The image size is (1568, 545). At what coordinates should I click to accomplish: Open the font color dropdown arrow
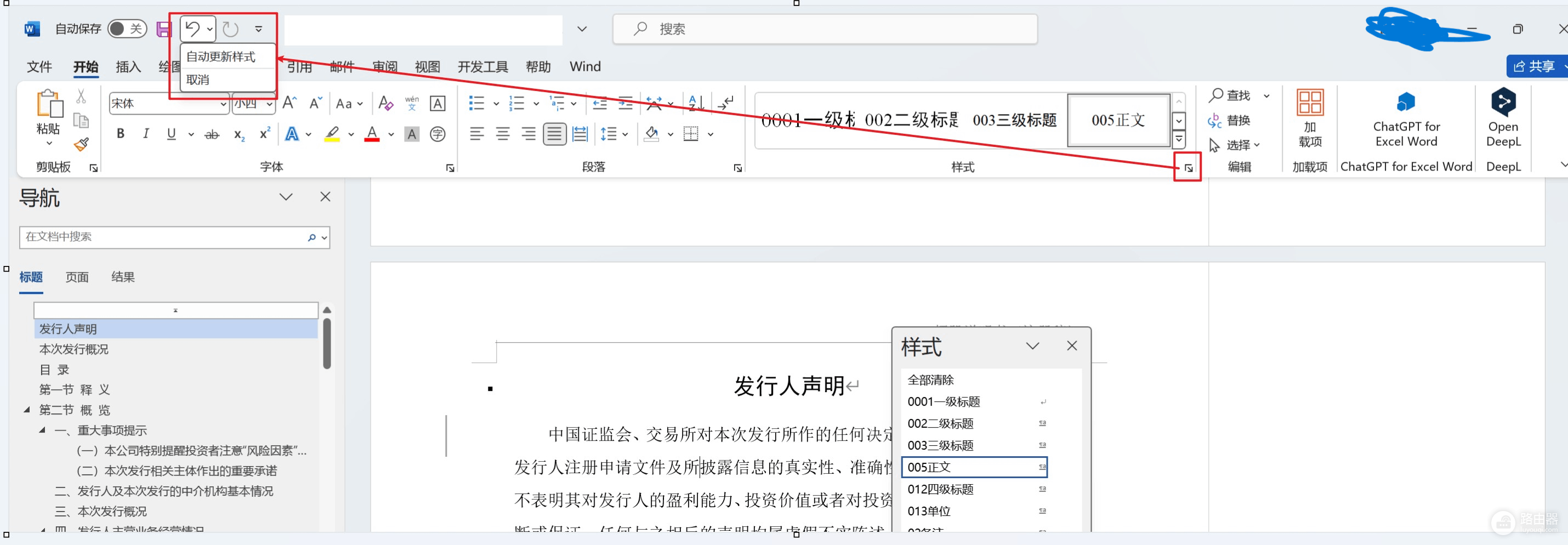click(391, 134)
